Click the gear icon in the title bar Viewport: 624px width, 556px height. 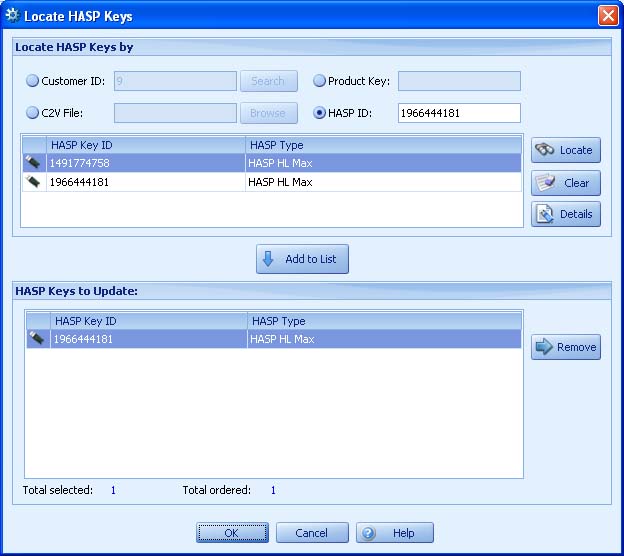(x=12, y=16)
